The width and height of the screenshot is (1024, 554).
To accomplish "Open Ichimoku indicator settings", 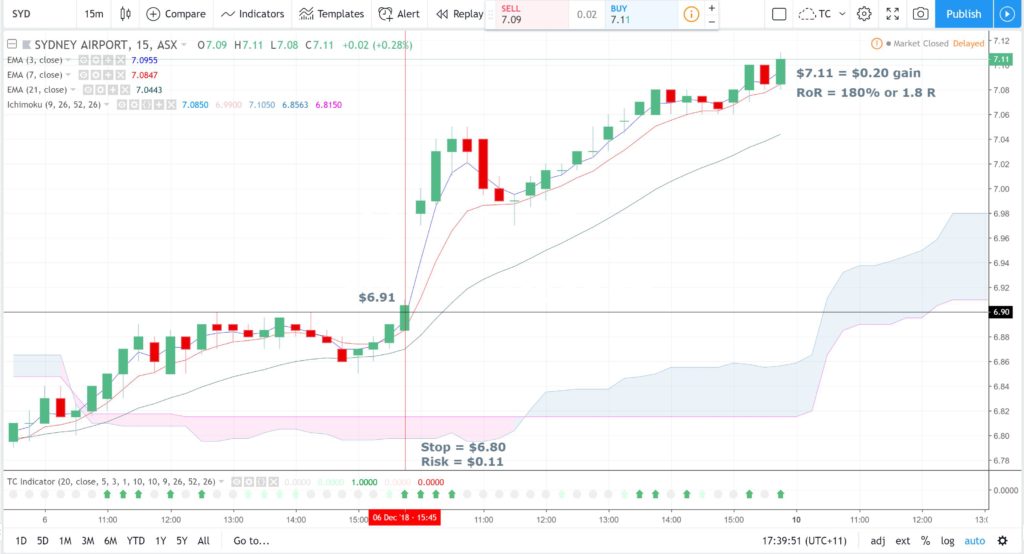I will click(x=135, y=105).
